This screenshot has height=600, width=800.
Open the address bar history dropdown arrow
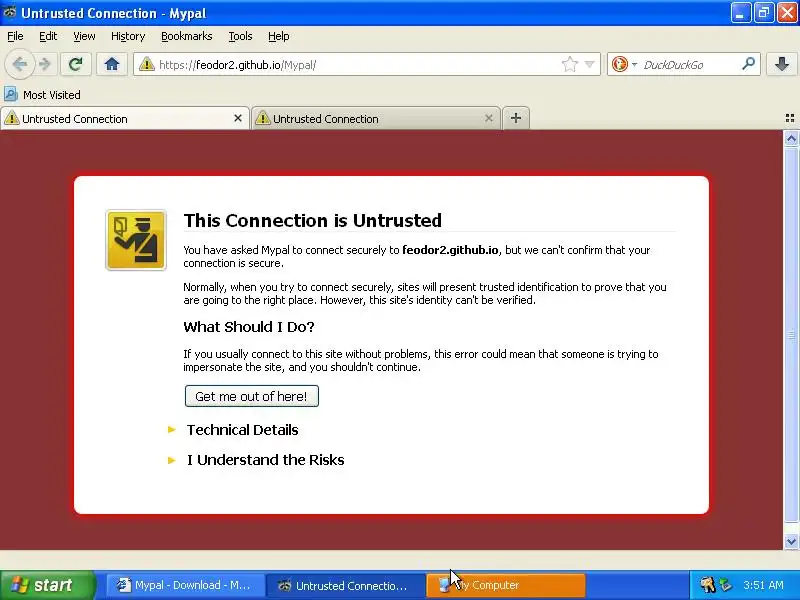[x=590, y=64]
